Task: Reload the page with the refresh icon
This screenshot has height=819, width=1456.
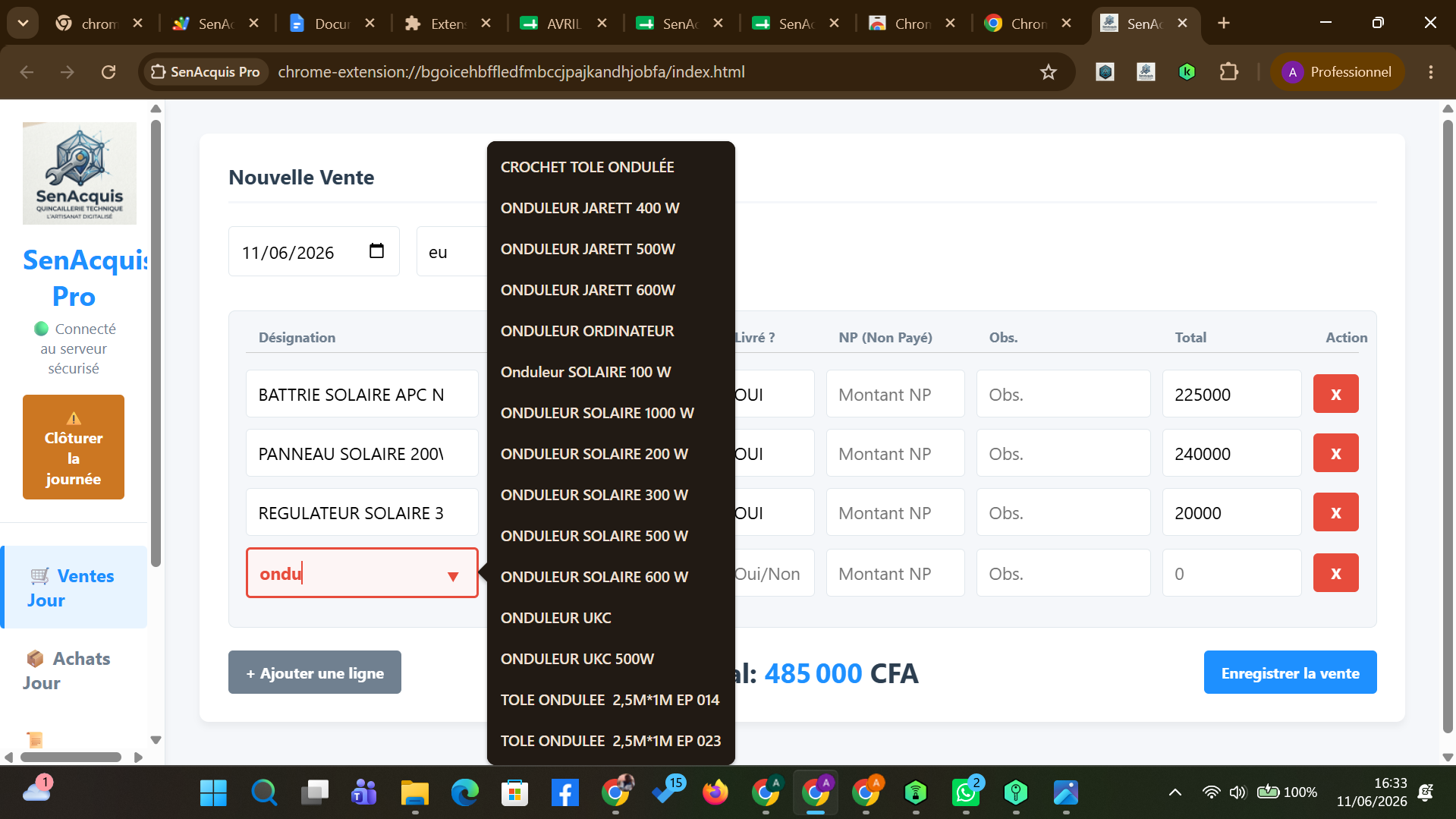Action: (x=108, y=72)
